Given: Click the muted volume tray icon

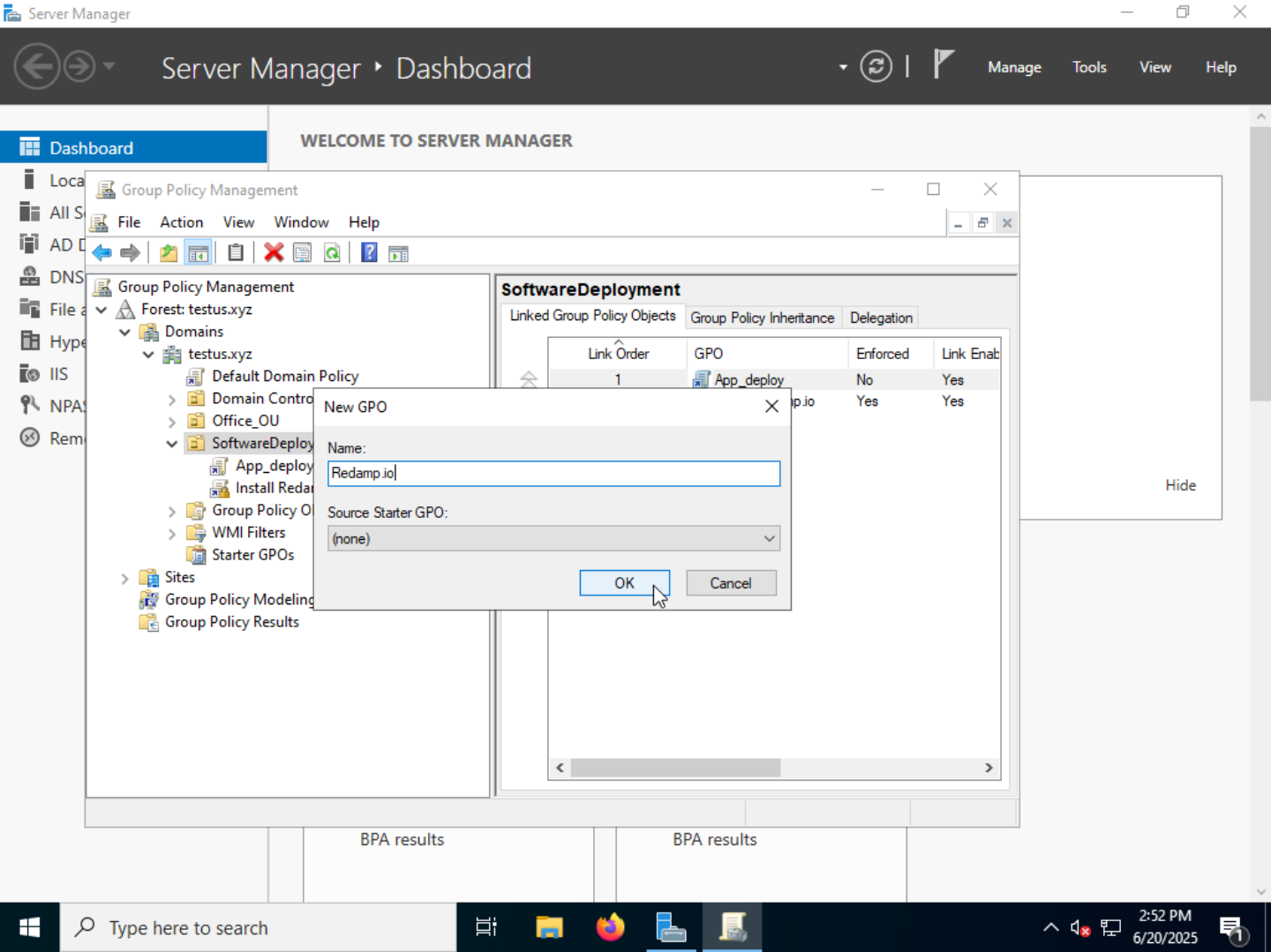Looking at the screenshot, I should [1079, 928].
